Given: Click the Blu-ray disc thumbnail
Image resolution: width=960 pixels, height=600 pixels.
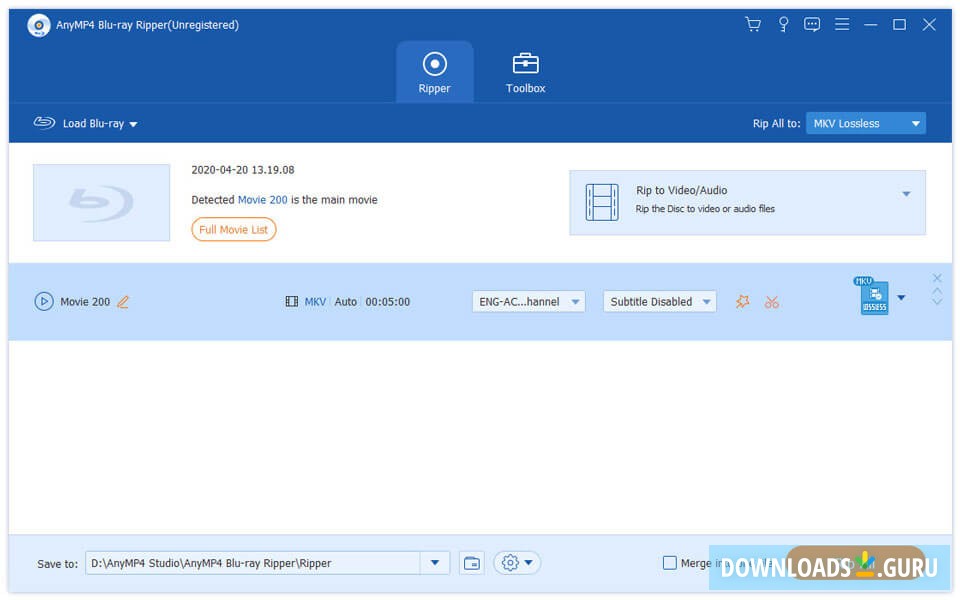Looking at the screenshot, I should tap(101, 202).
